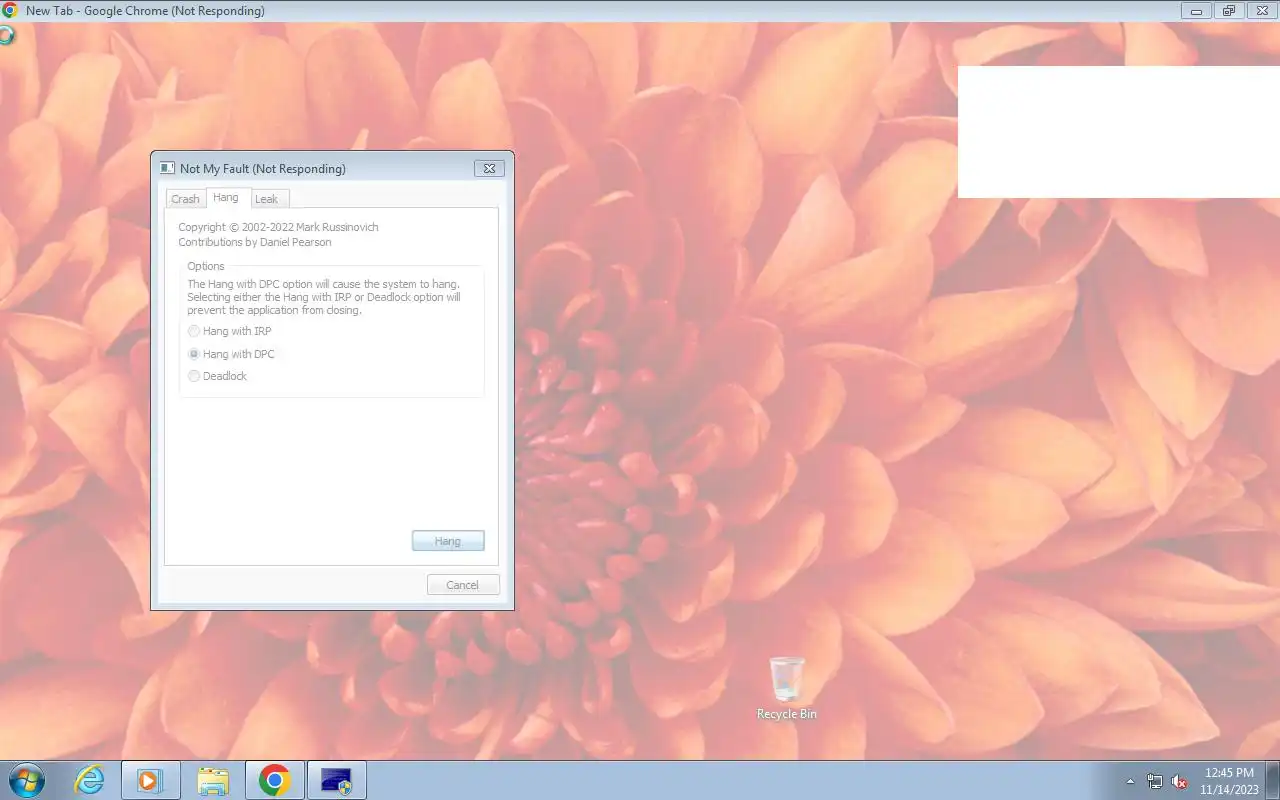1280x800 pixels.
Task: Select the Hang tab
Action: [226, 198]
